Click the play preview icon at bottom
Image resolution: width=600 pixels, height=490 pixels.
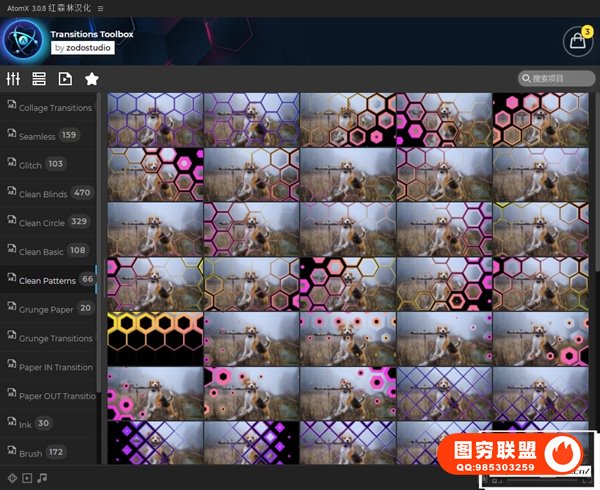pyautogui.click(x=27, y=478)
